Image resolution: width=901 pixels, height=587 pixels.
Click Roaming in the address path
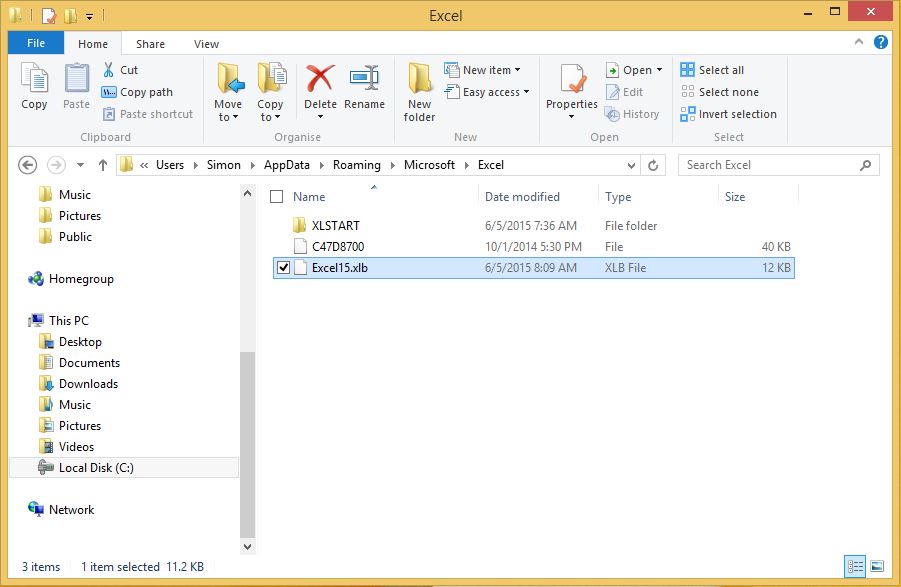click(357, 165)
